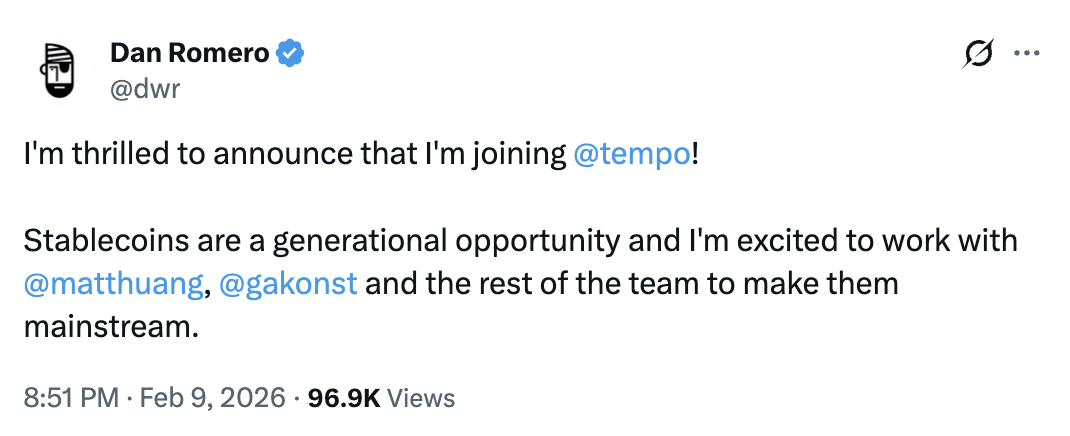Click the blue verified checkmark badge
1070x436 pixels.
[x=290, y=53]
